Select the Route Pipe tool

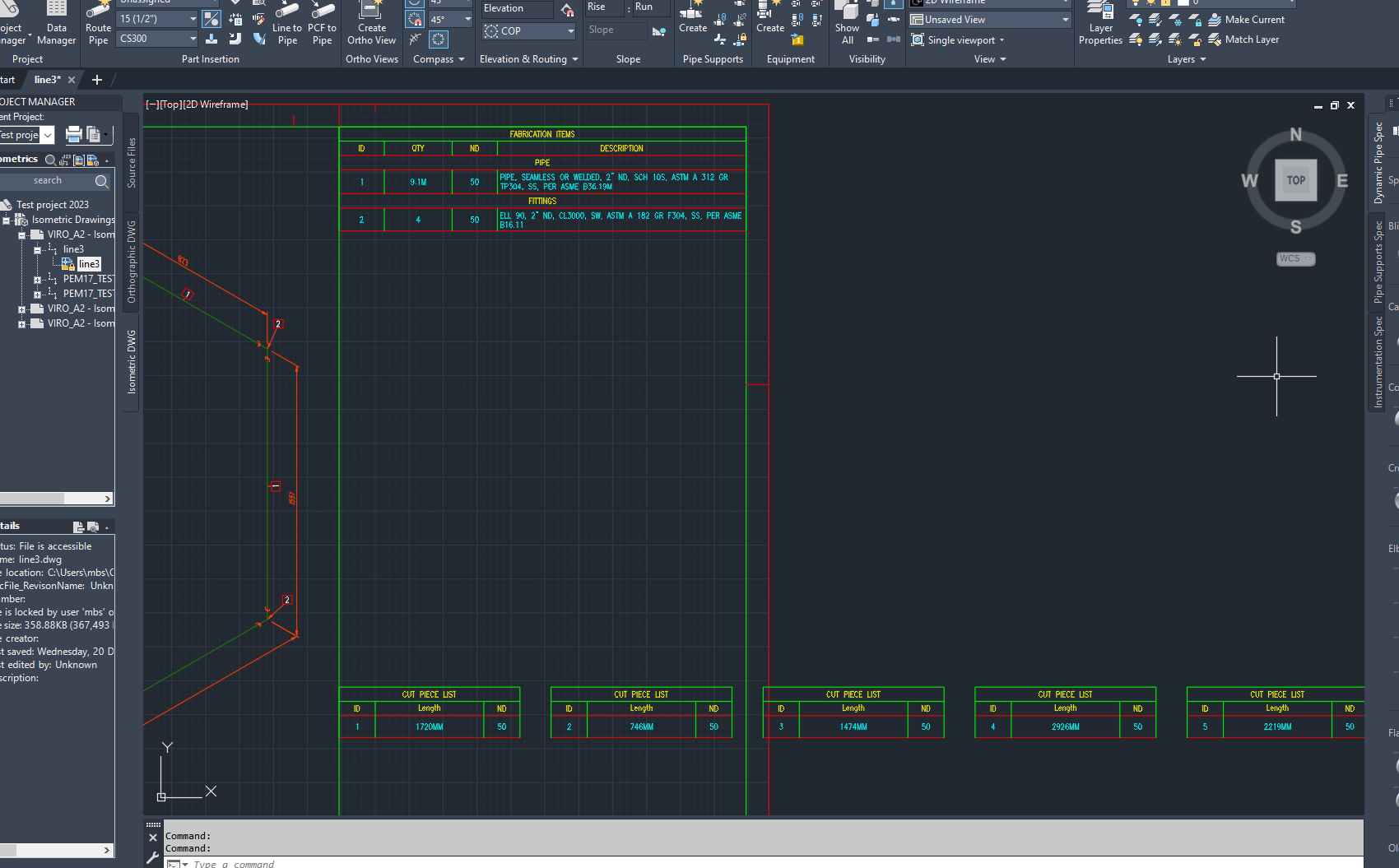pos(97,22)
